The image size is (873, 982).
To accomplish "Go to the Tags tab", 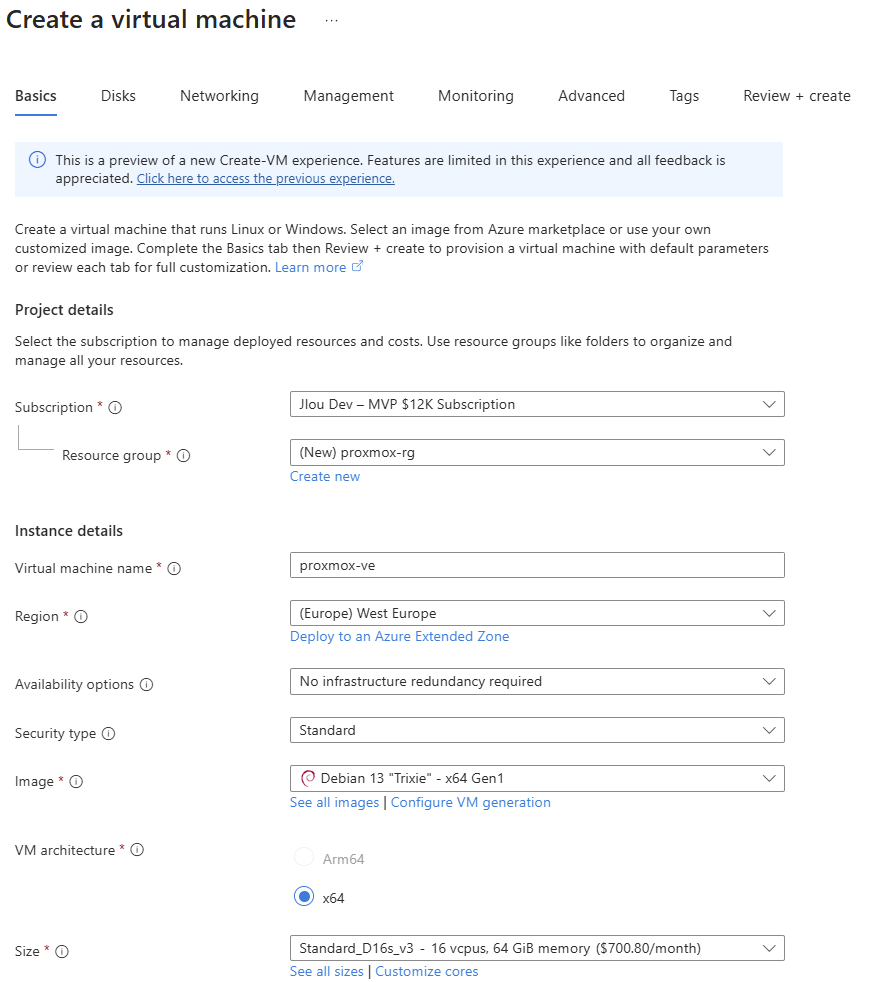I will [684, 96].
